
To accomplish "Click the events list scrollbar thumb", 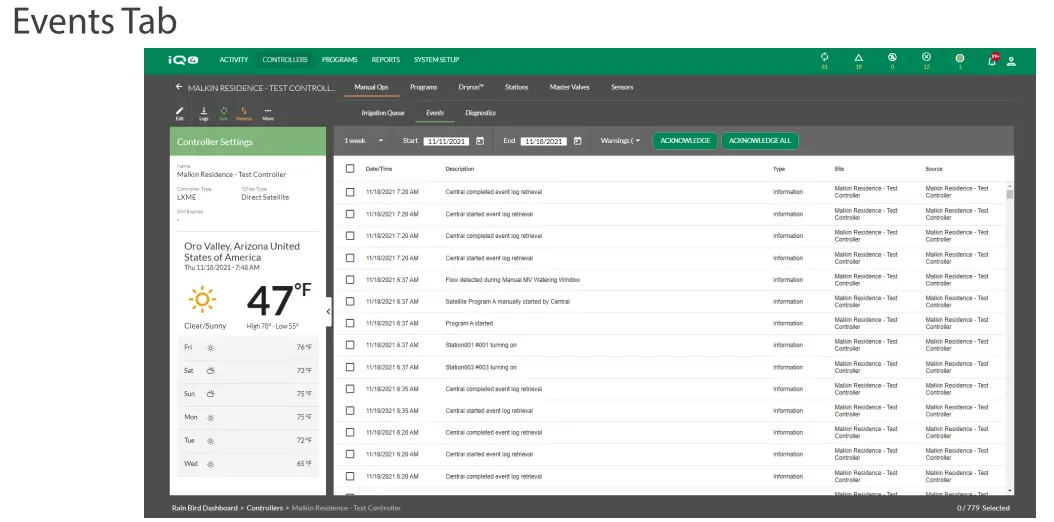I will coord(1010,194).
